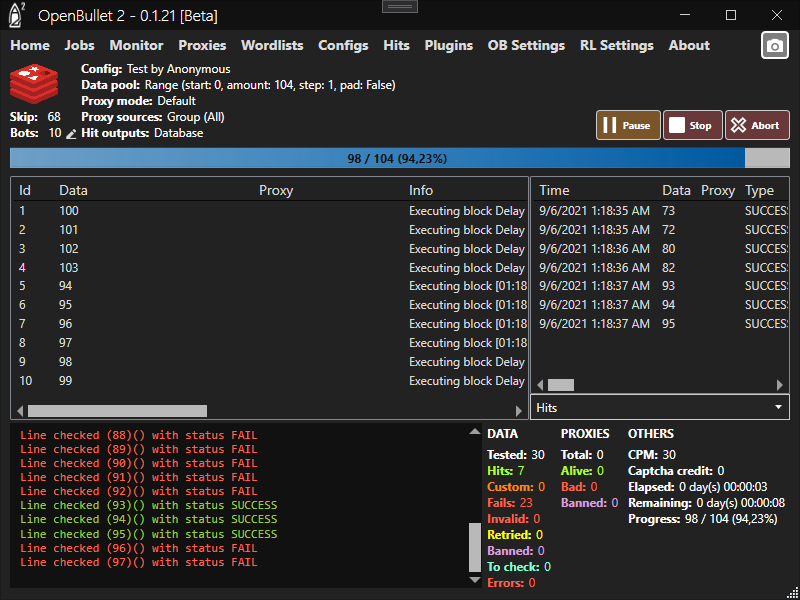
Task: Select bot row with data 100
Action: click(269, 211)
